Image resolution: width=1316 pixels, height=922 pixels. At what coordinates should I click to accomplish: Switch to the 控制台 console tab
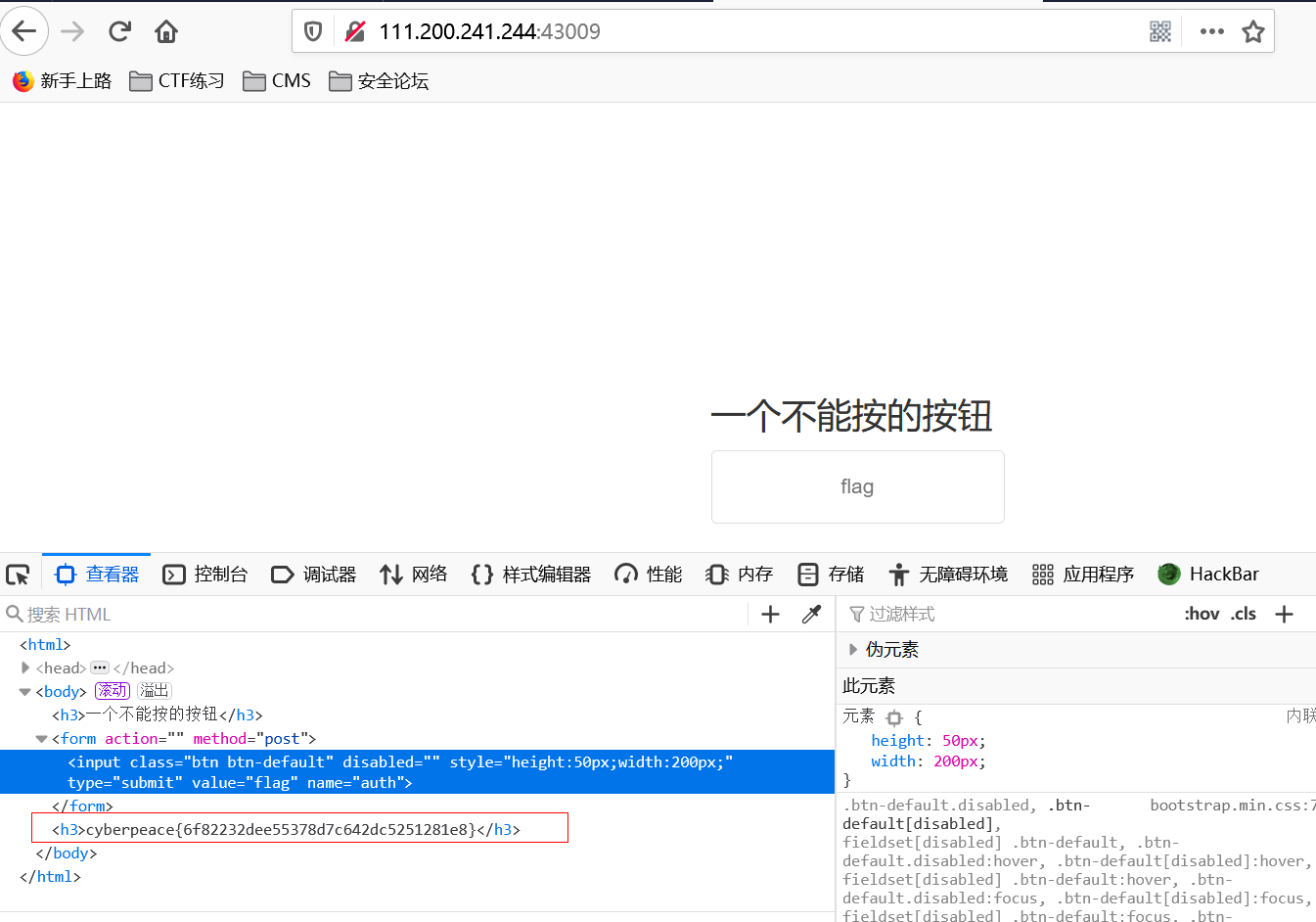(x=205, y=575)
